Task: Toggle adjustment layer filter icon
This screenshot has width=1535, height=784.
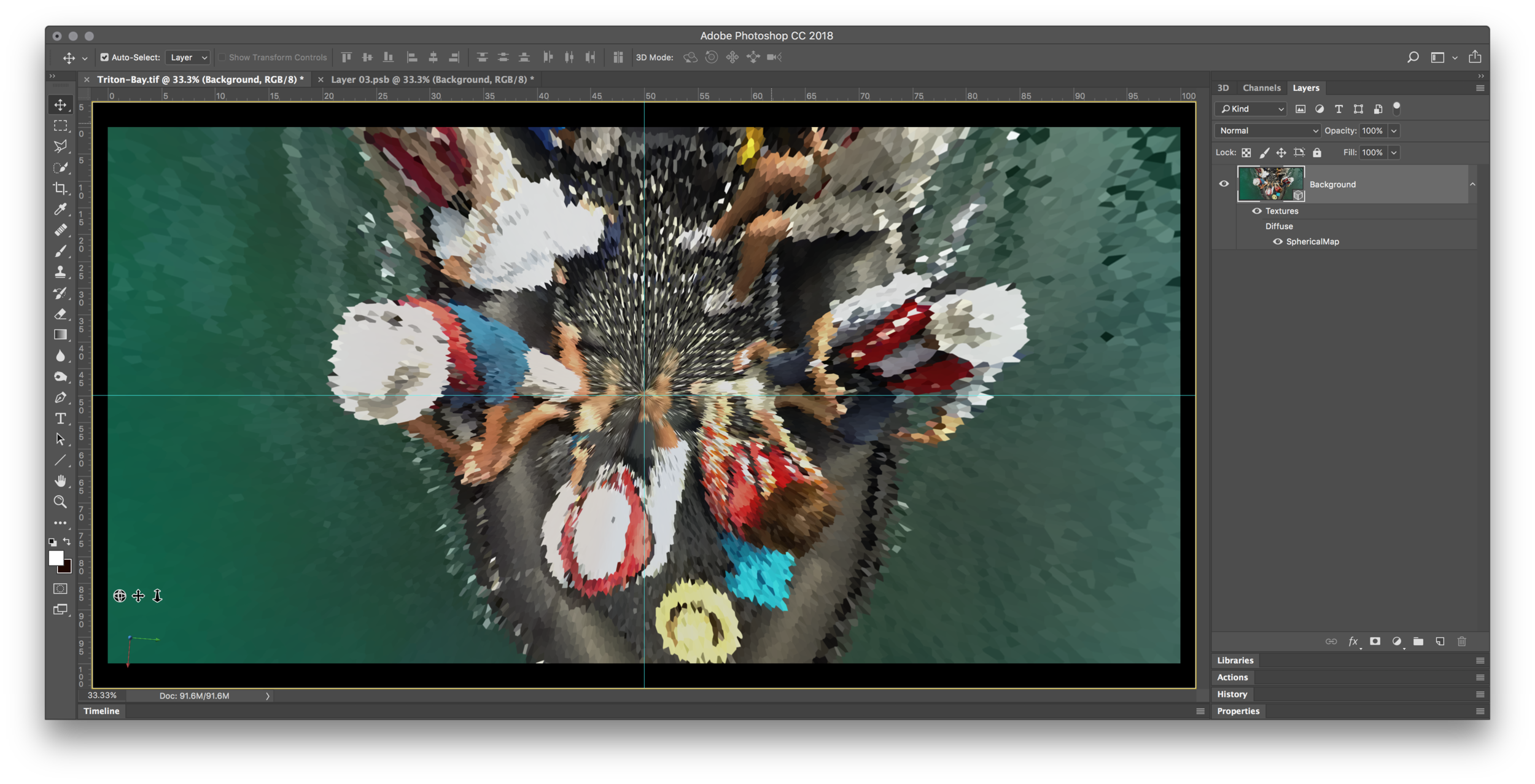Action: click(1319, 109)
